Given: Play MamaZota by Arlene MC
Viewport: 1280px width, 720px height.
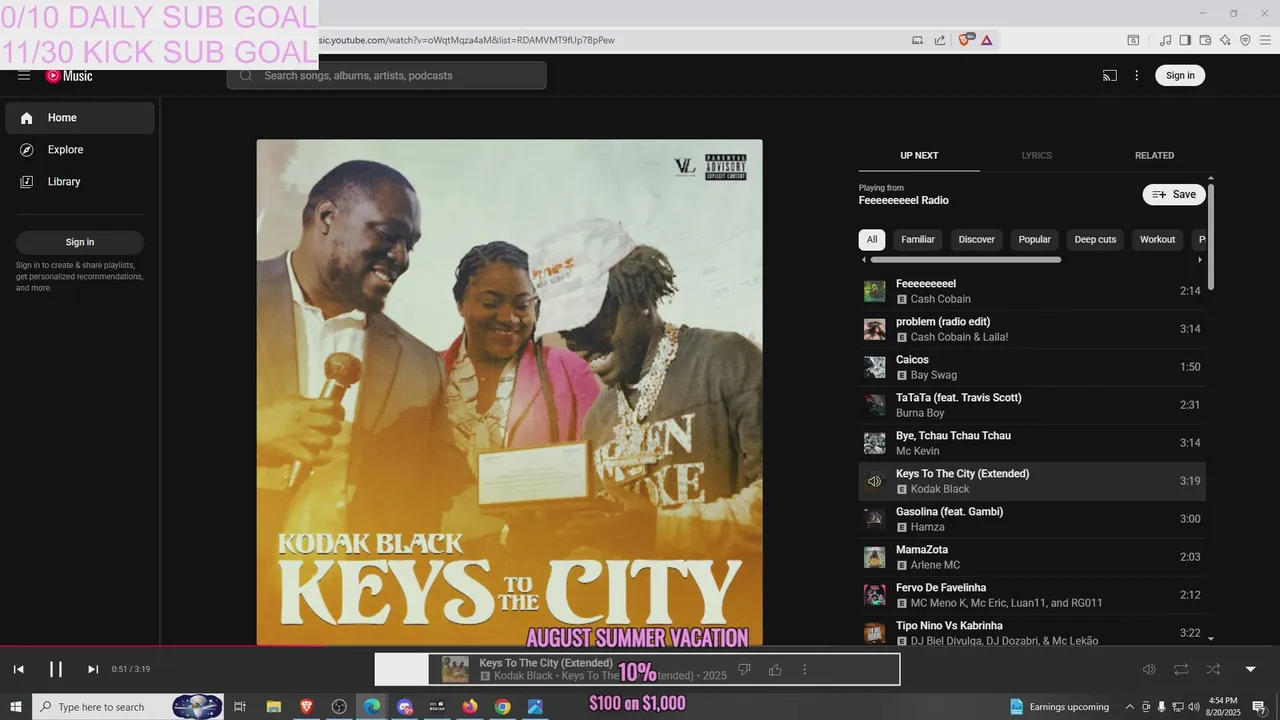Looking at the screenshot, I should click(x=1032, y=557).
